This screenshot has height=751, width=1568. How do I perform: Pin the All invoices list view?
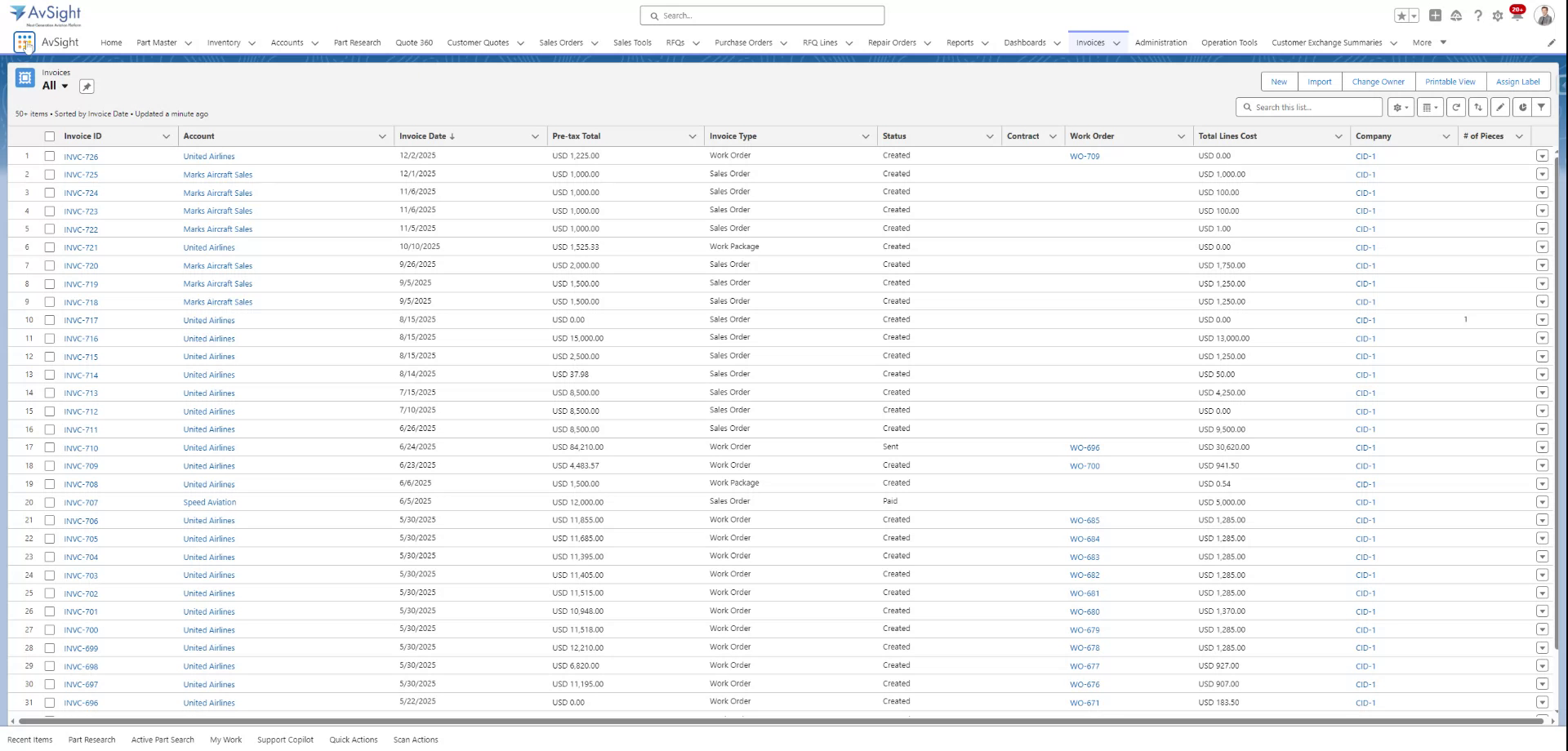point(87,86)
